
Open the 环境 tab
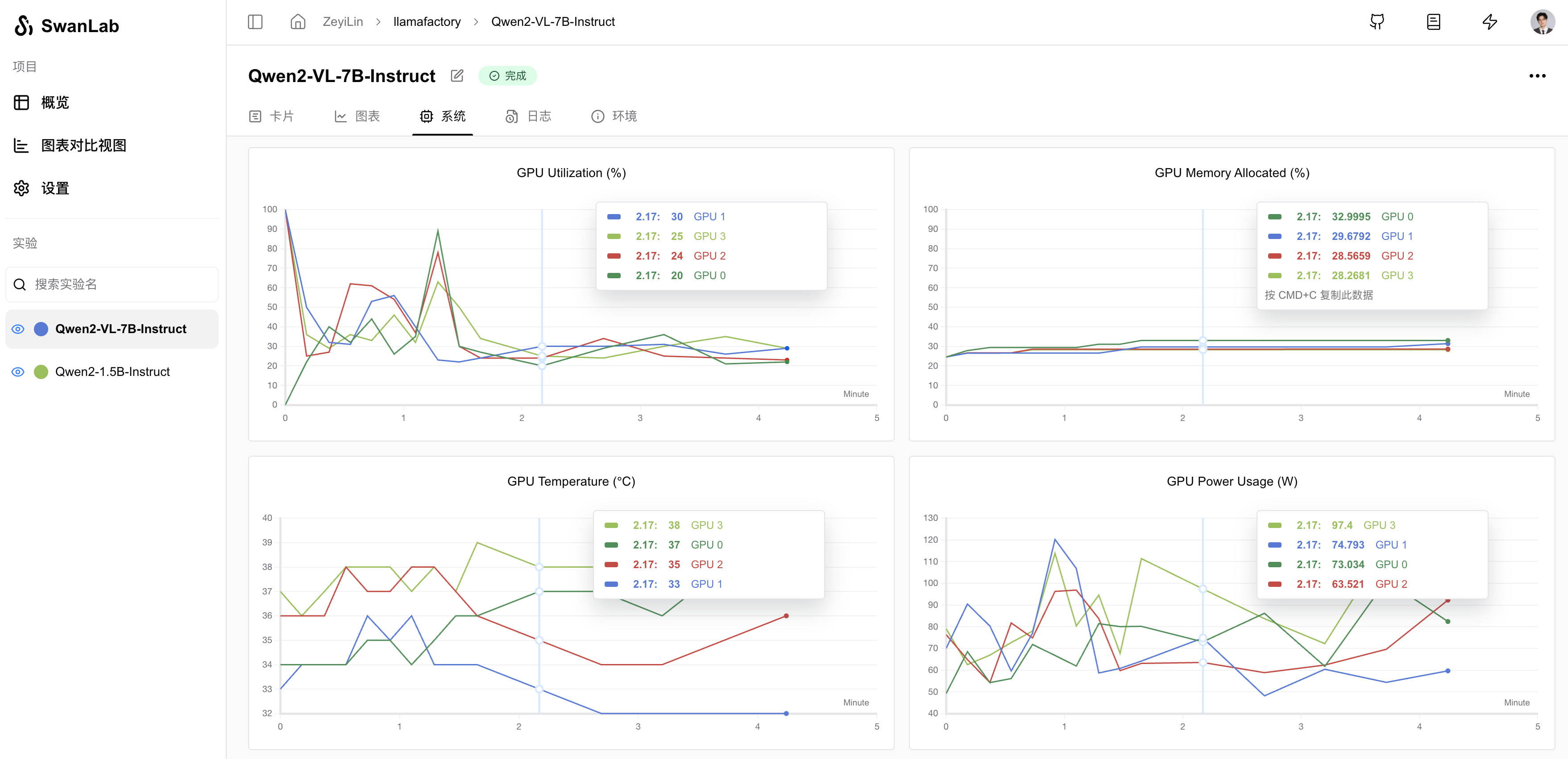pos(614,116)
